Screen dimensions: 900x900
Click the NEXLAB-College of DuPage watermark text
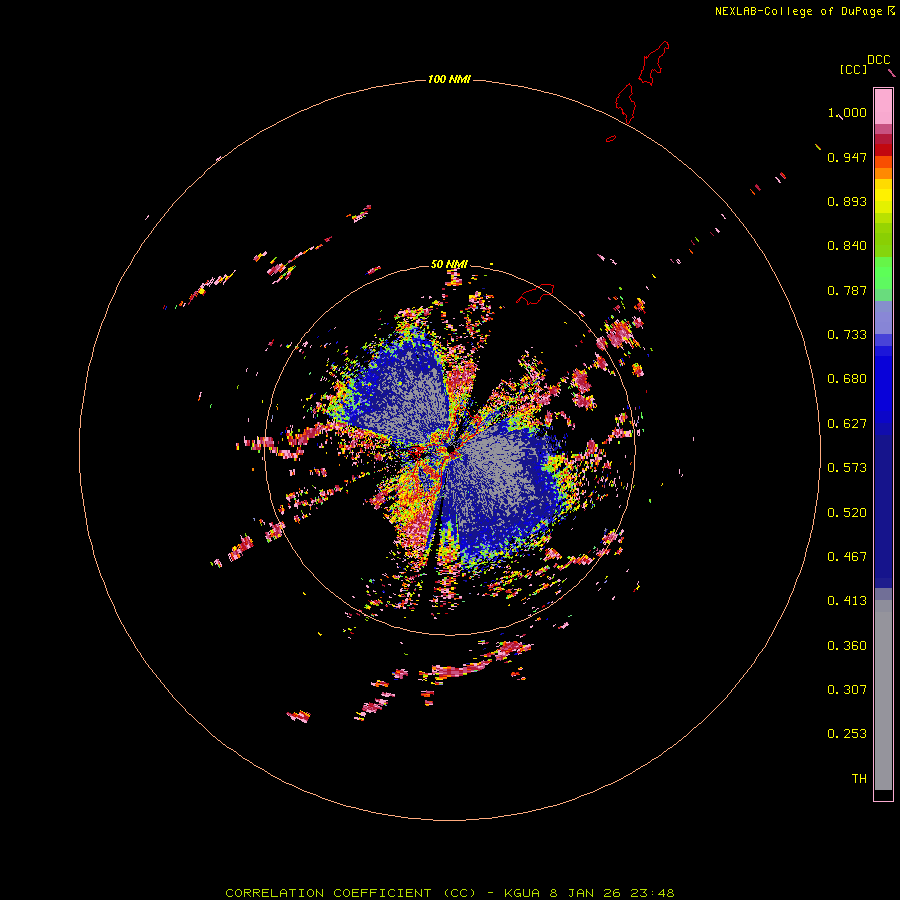click(804, 11)
